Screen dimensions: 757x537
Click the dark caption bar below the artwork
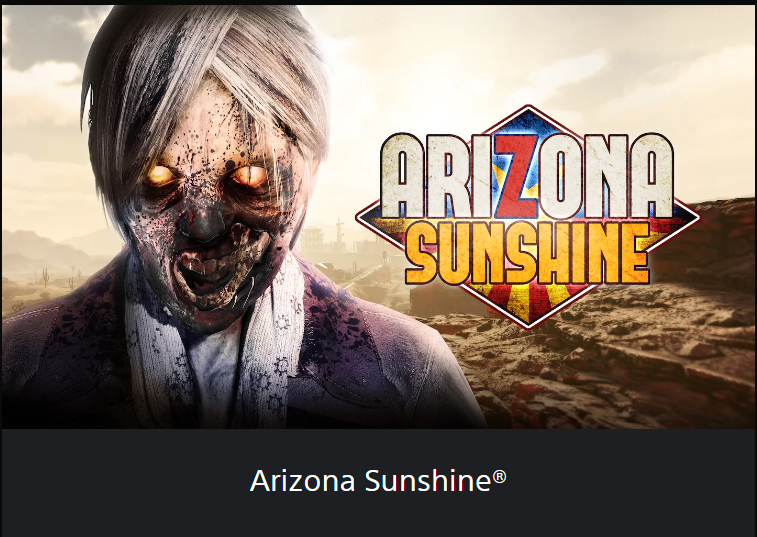[378, 483]
